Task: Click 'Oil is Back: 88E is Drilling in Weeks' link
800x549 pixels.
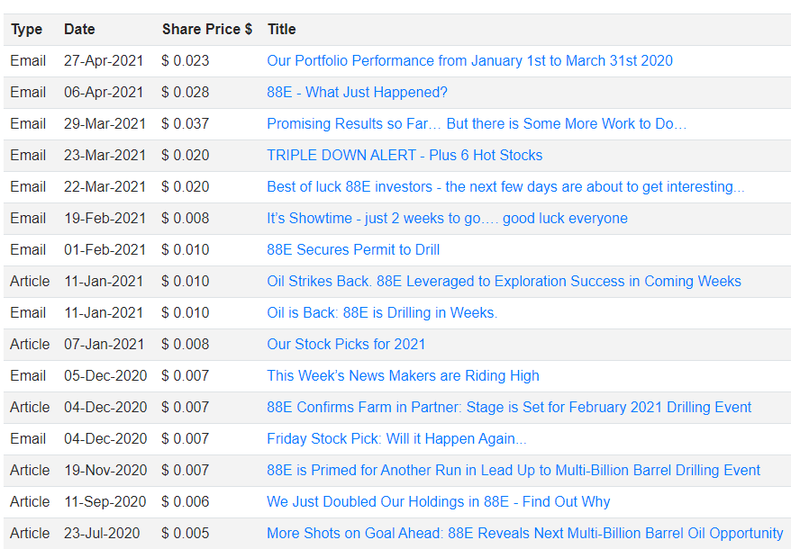Action: [x=382, y=313]
